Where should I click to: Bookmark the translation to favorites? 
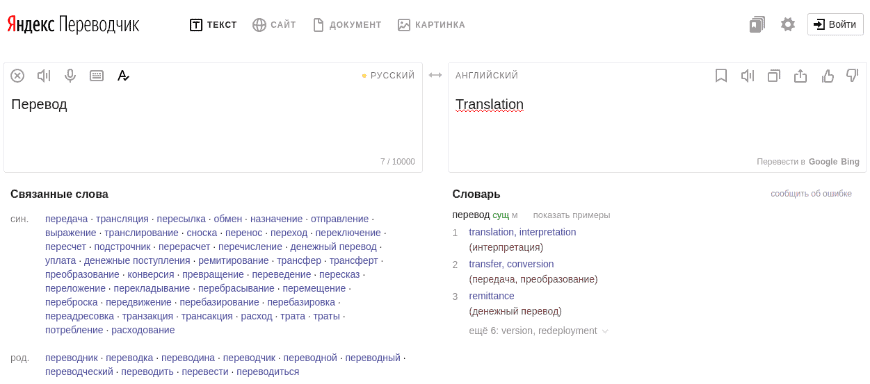coord(721,75)
